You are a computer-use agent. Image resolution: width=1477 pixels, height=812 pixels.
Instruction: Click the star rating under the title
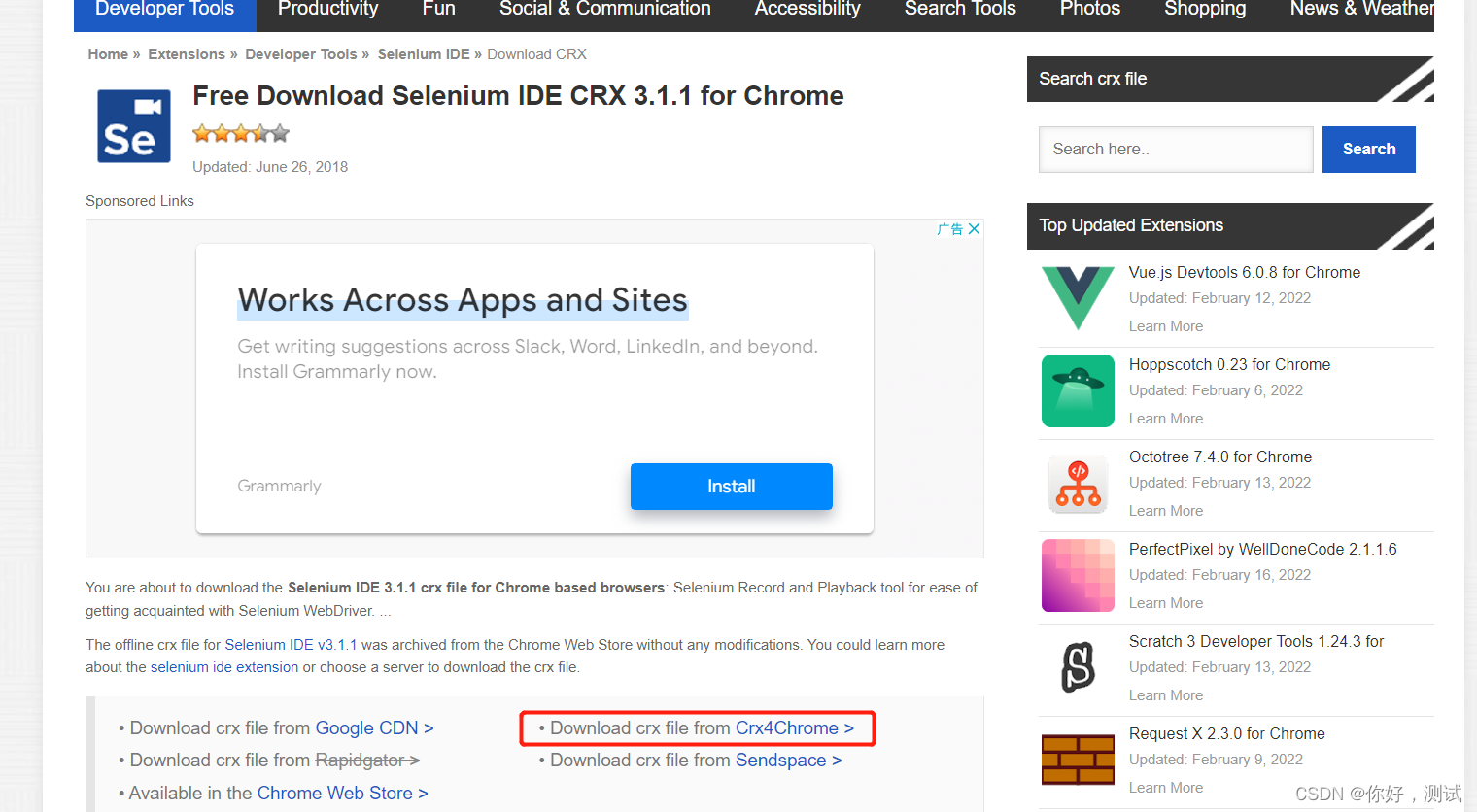coord(241,134)
